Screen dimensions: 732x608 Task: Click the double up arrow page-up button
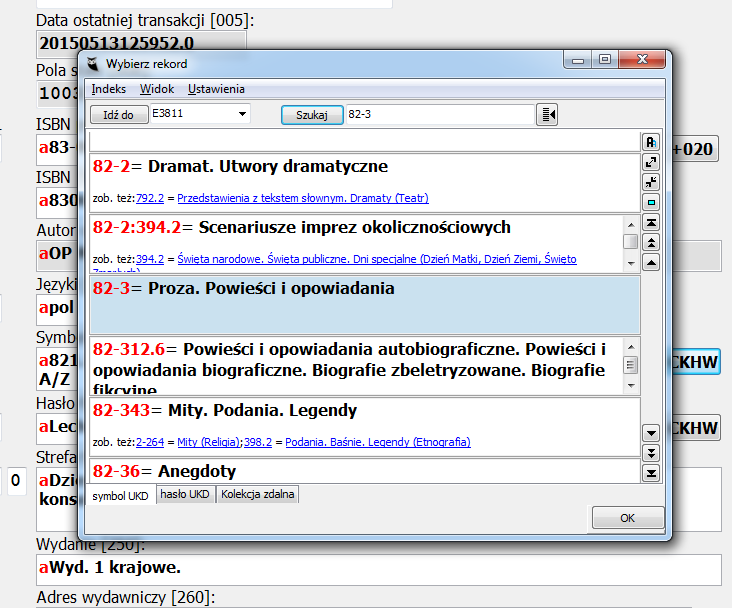[651, 242]
